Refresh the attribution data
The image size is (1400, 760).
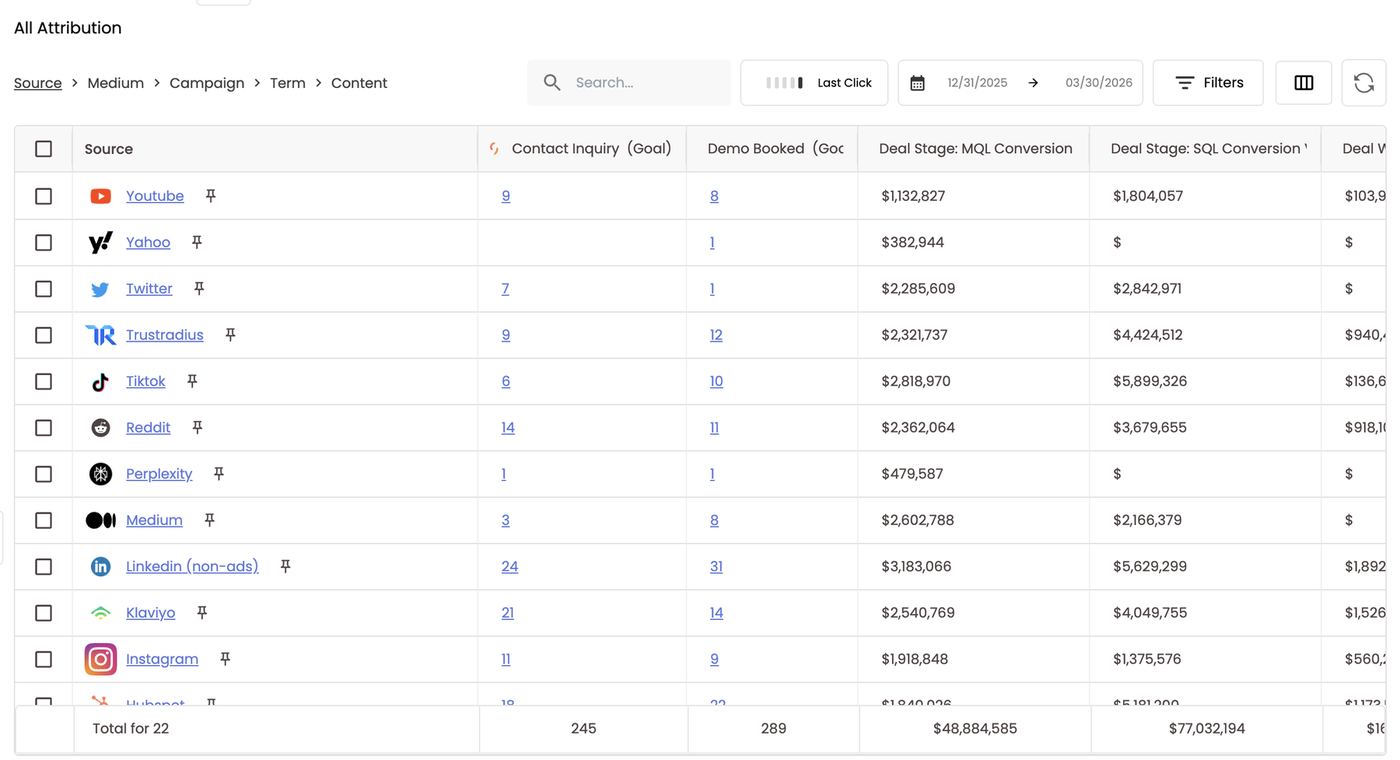[x=1364, y=83]
